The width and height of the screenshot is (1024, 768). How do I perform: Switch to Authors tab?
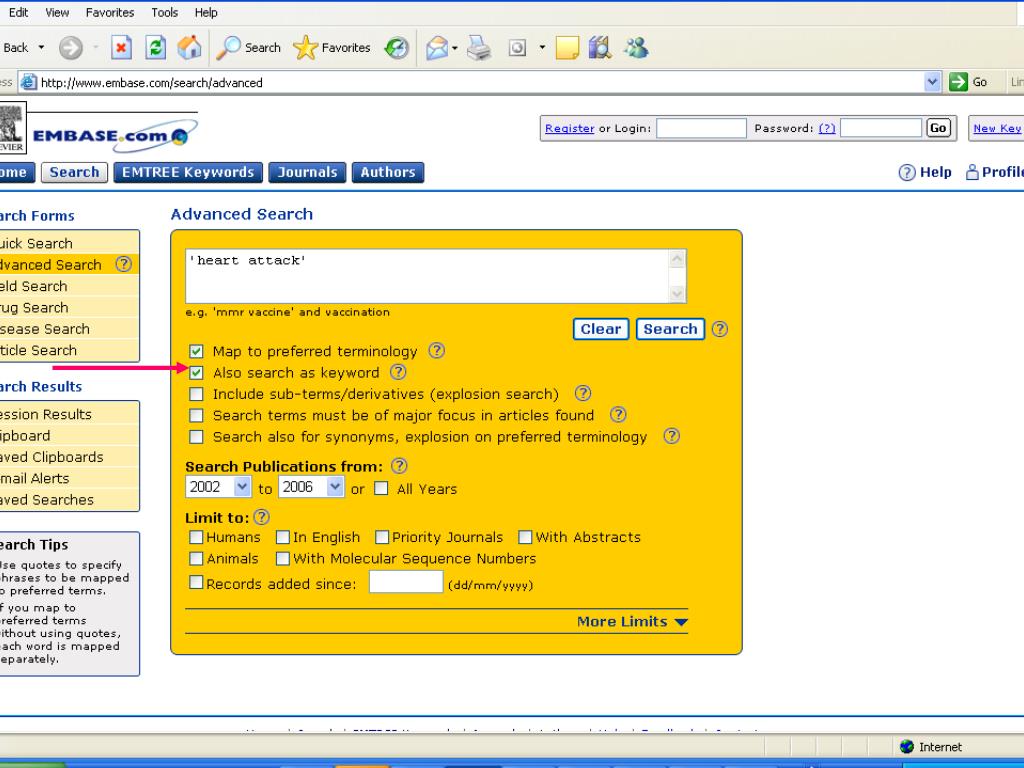pyautogui.click(x=388, y=172)
